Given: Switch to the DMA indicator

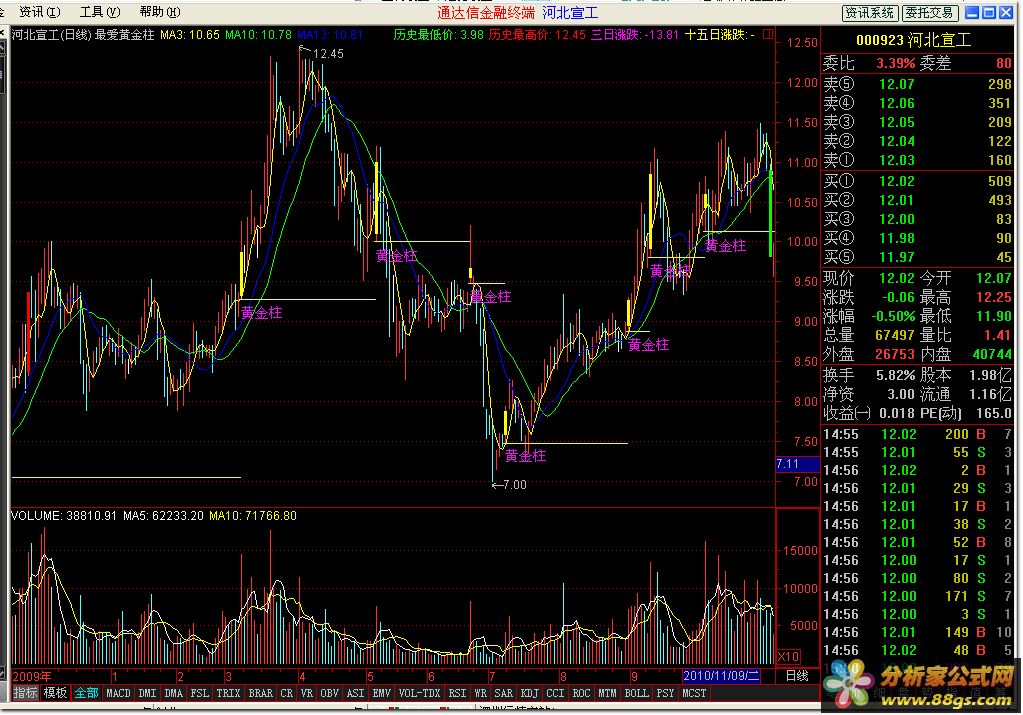Looking at the screenshot, I should (x=174, y=693).
